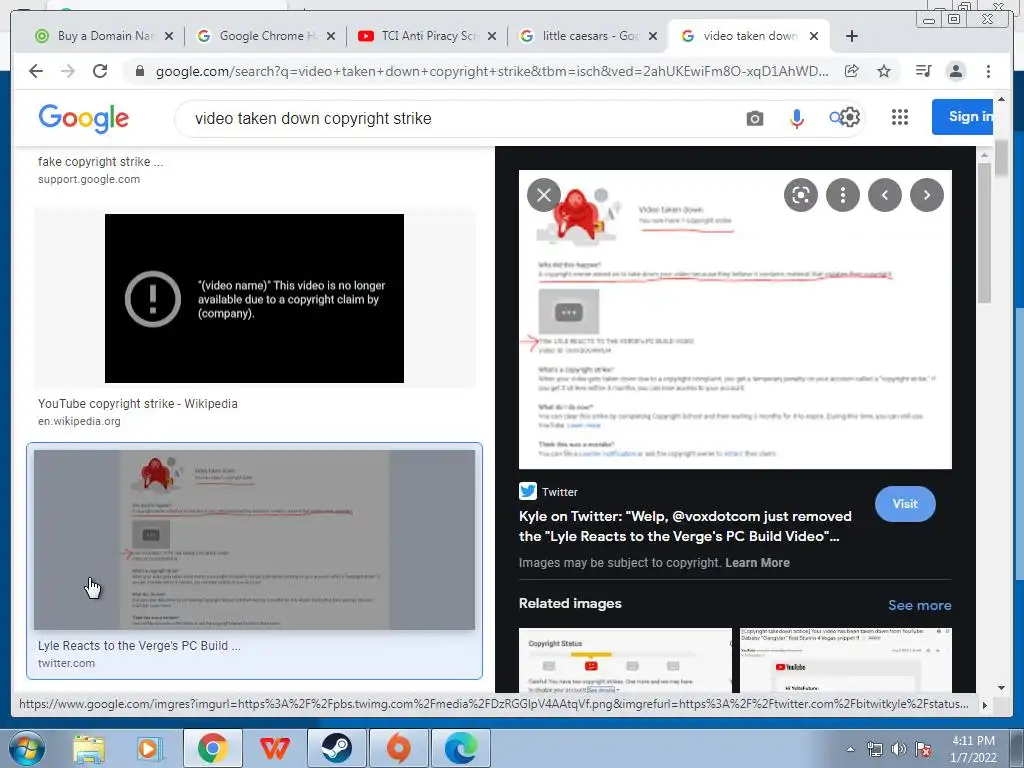The height and width of the screenshot is (768, 1024).
Task: Open the Kyle on Twitter title link
Action: coord(685,526)
